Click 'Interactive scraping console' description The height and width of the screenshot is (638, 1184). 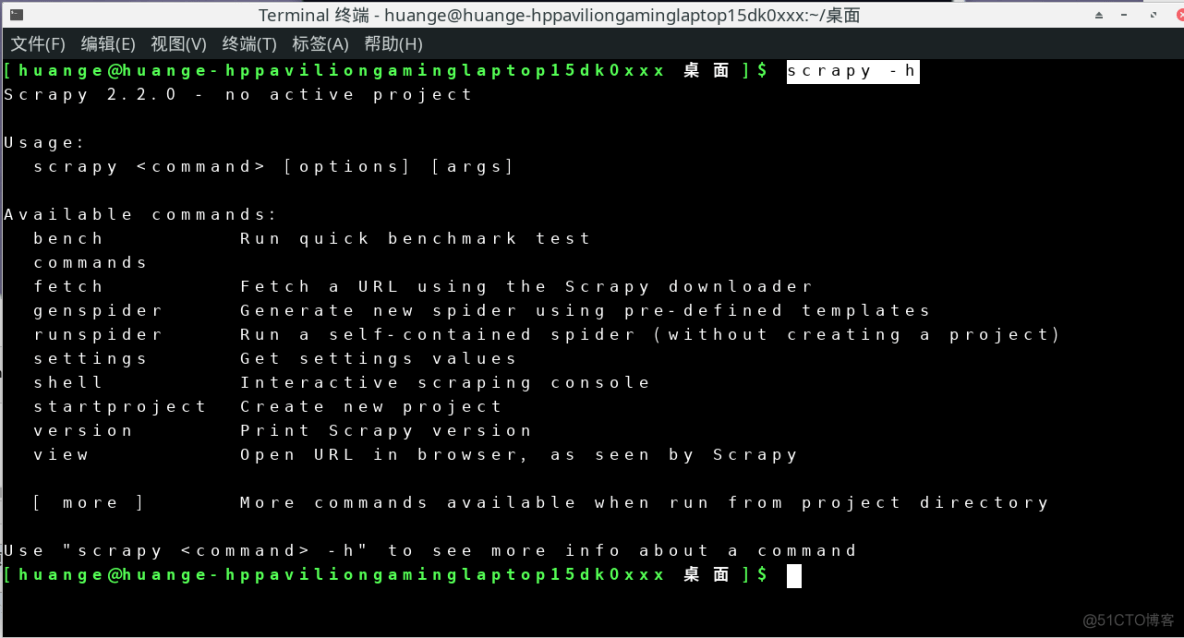(445, 383)
